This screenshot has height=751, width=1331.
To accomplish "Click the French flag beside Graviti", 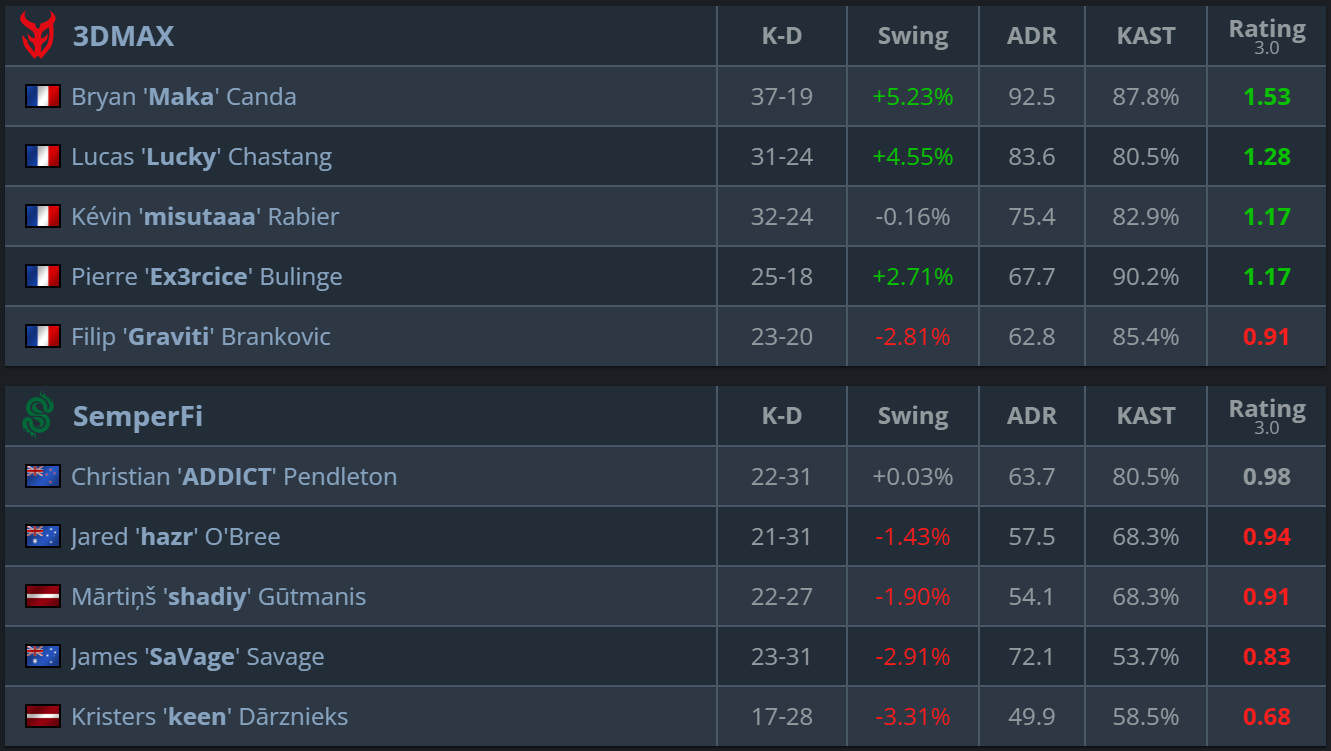I will (x=43, y=336).
